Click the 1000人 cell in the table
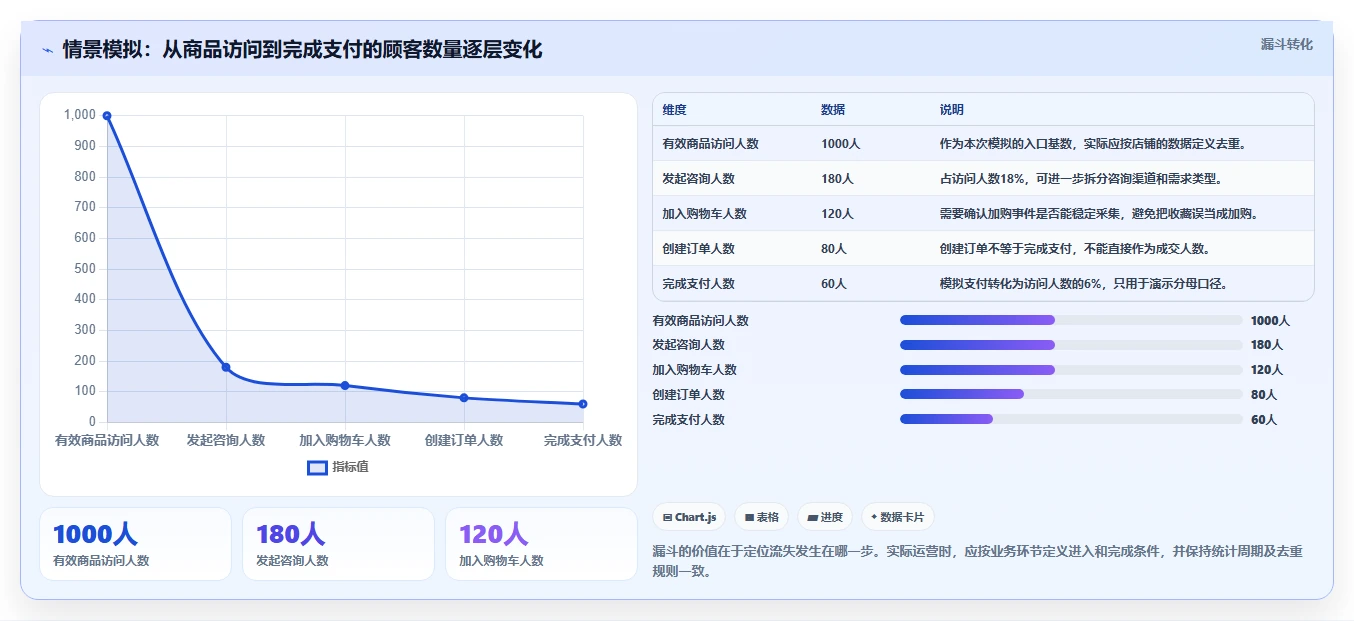The image size is (1354, 621). [840, 144]
